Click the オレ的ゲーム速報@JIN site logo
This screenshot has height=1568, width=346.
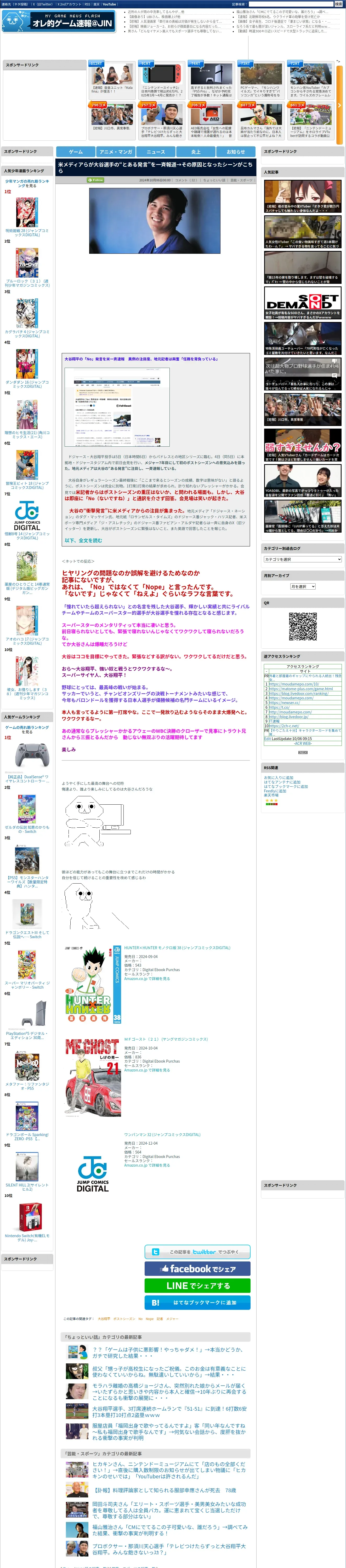coord(59,21)
